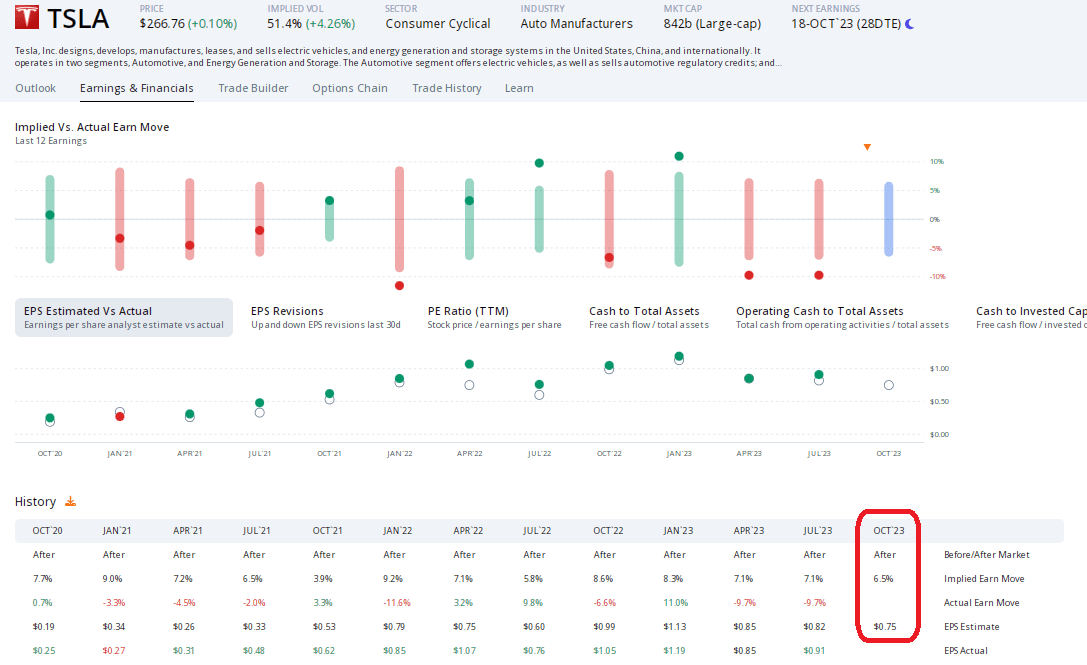Click the -4.5% actual move cell
This screenshot has width=1087, height=665.
[184, 603]
